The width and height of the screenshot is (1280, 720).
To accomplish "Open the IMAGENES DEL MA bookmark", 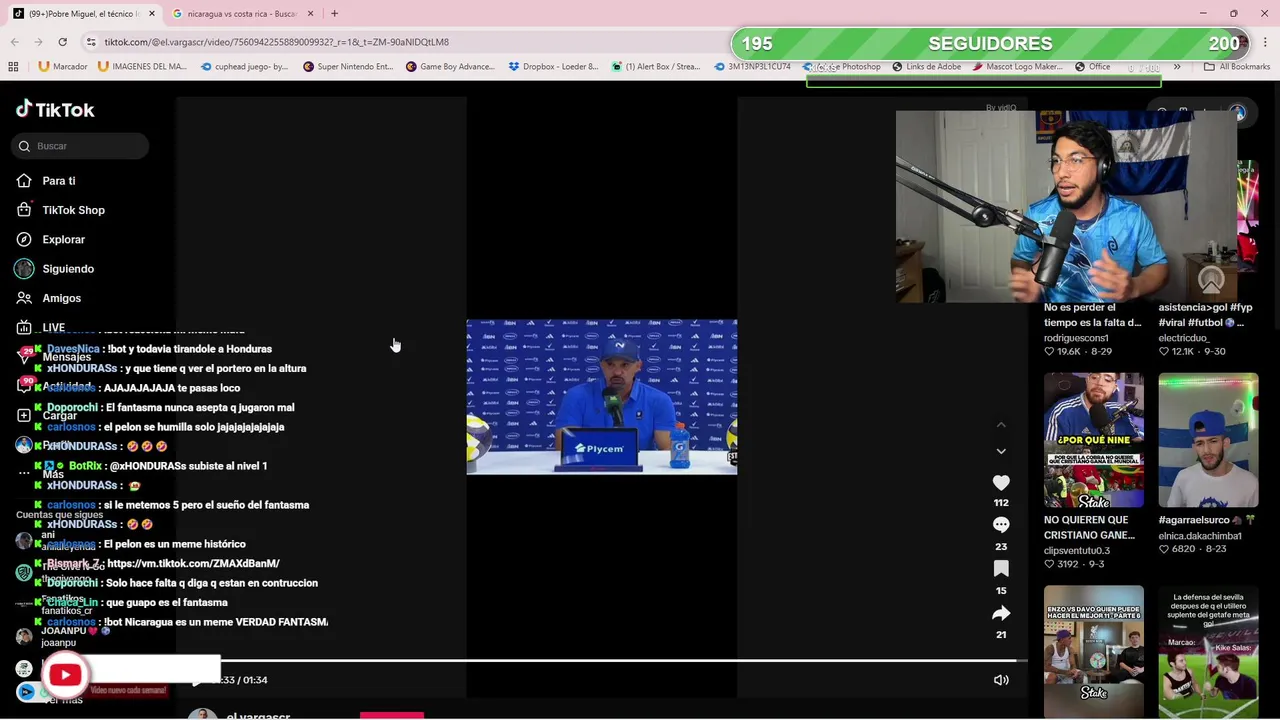I will [x=142, y=67].
